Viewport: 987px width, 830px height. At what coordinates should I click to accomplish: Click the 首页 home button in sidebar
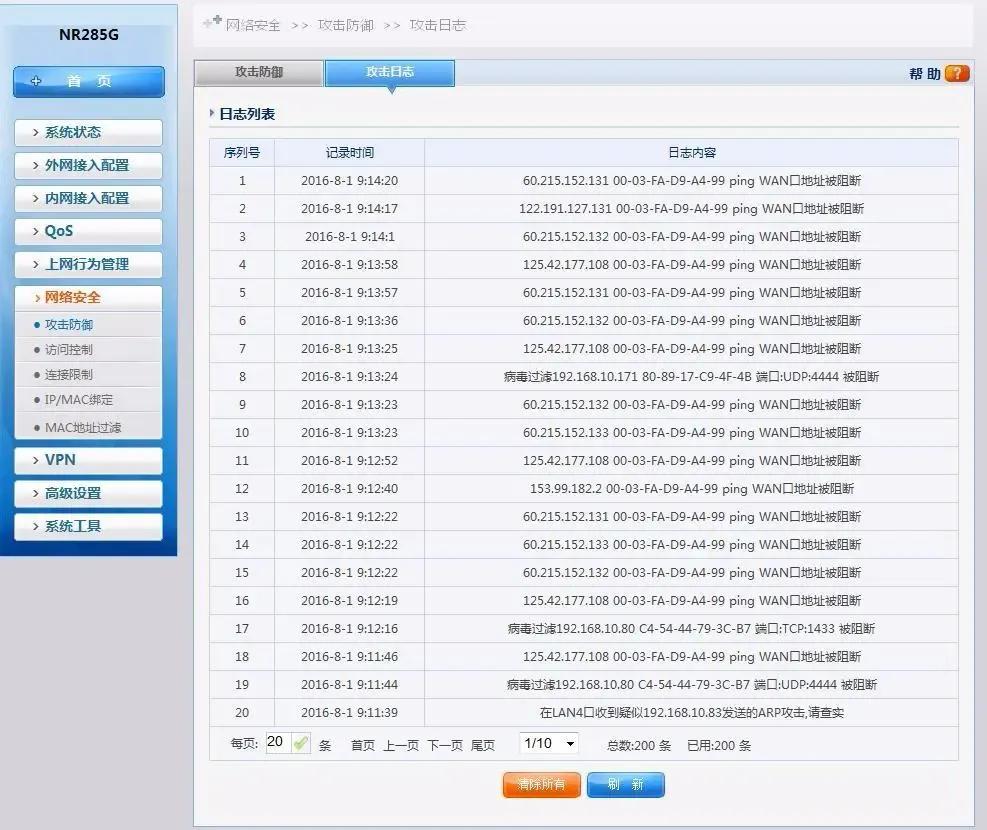click(88, 82)
